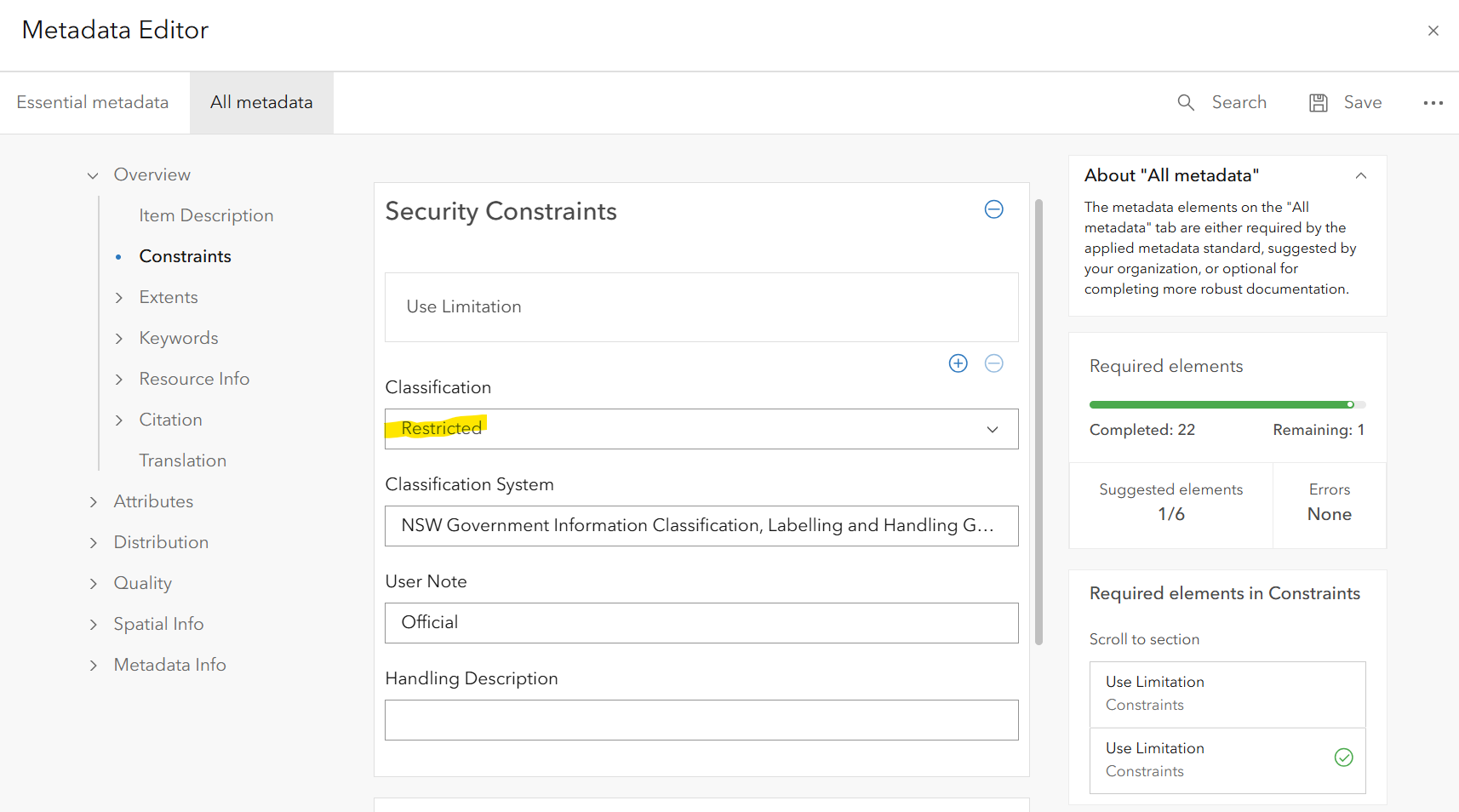This screenshot has height=812, width=1459.
Task: Click the User Note field containing Official
Action: (x=701, y=623)
